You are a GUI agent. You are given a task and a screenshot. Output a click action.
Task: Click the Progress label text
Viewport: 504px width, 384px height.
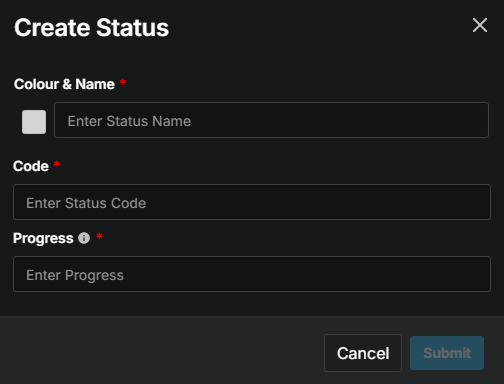point(43,238)
